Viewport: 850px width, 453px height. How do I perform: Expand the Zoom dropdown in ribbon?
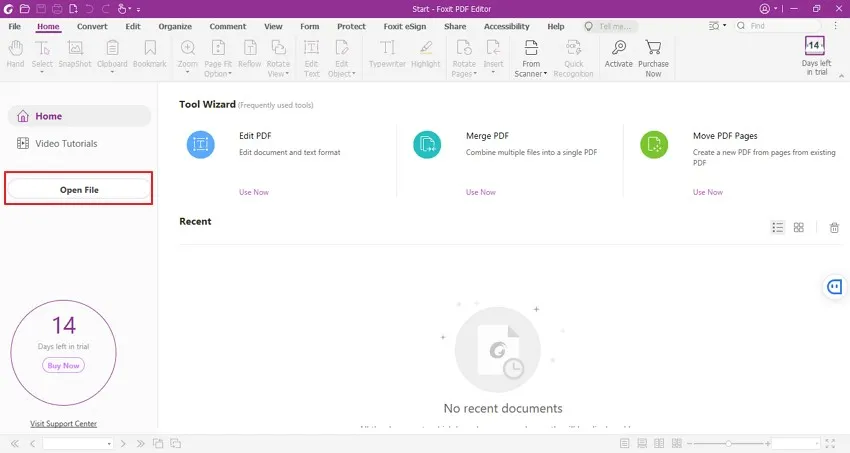188,72
